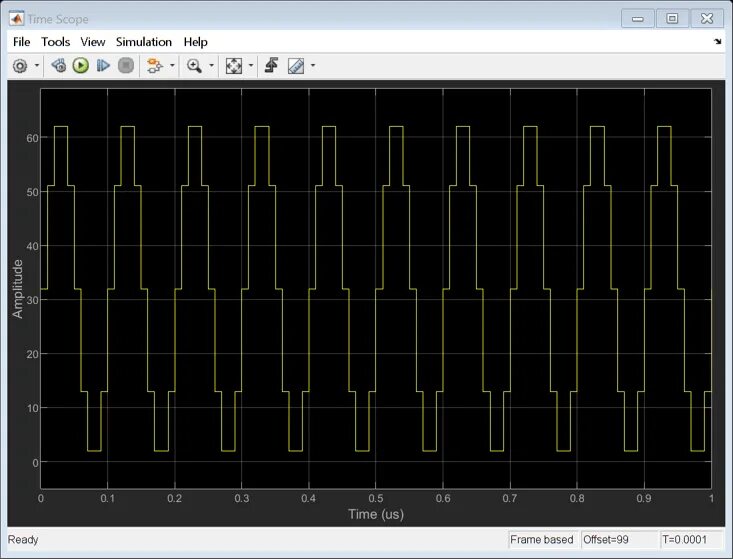Click the Ready status text
Screen dimensions: 733x559
(x=23, y=540)
